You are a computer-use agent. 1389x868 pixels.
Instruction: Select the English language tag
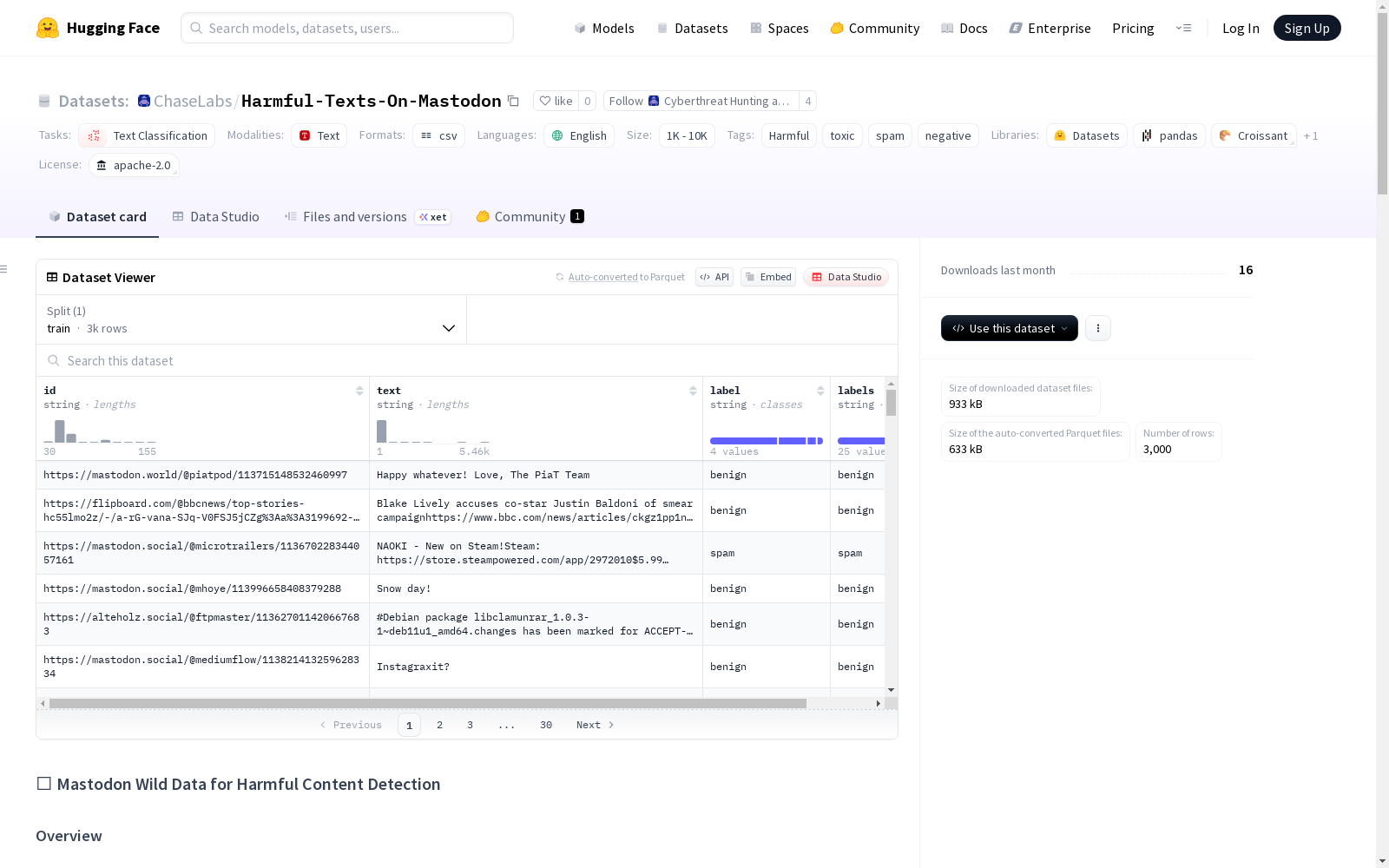[579, 135]
